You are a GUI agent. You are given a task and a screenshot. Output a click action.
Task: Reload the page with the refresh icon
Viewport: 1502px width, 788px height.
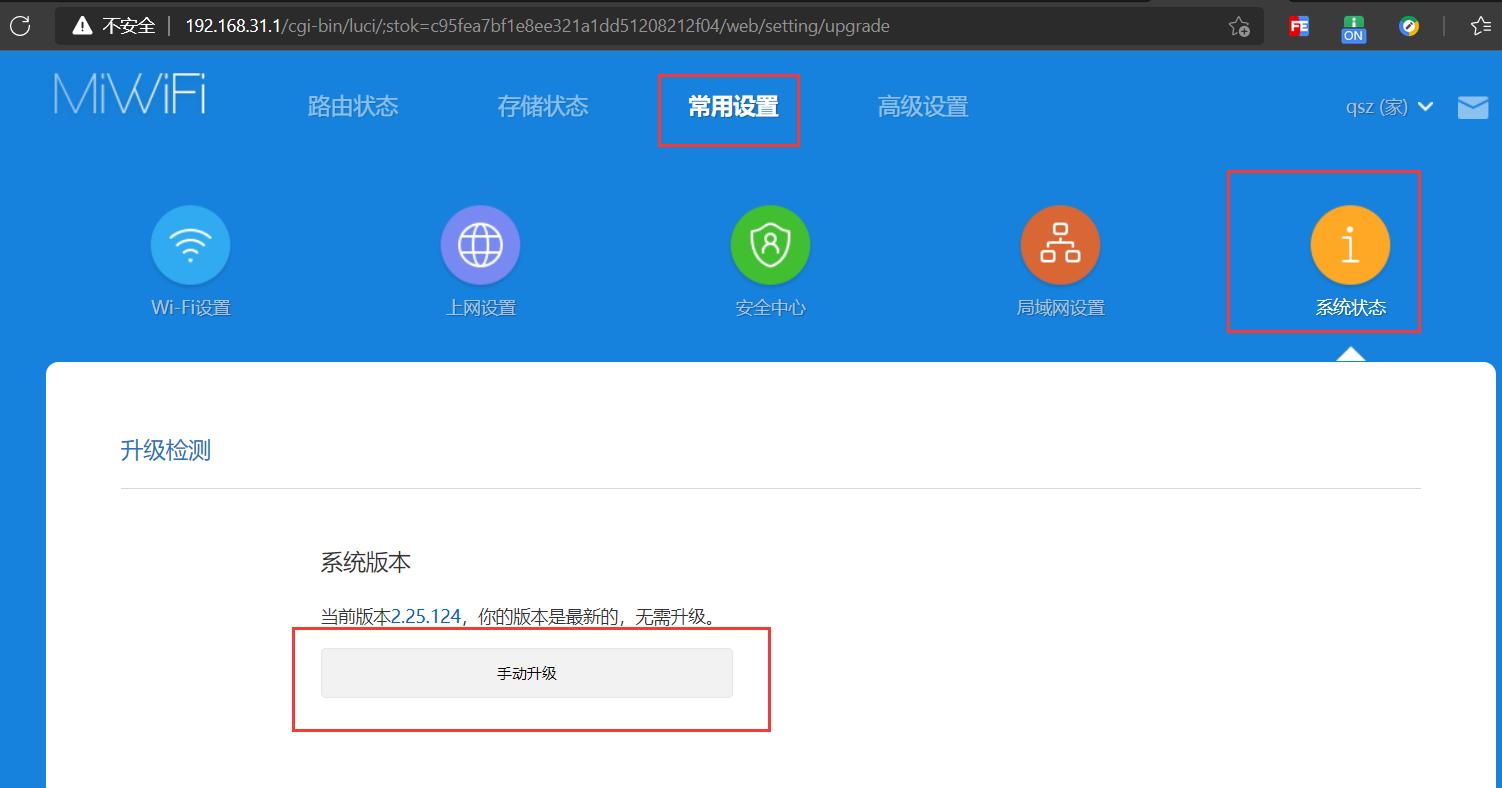(x=20, y=26)
